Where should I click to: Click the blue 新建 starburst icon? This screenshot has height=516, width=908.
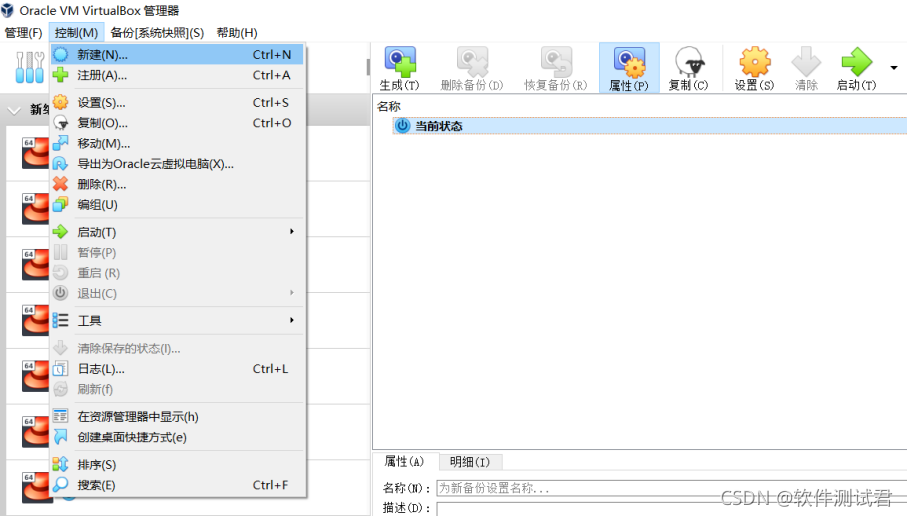click(x=61, y=54)
